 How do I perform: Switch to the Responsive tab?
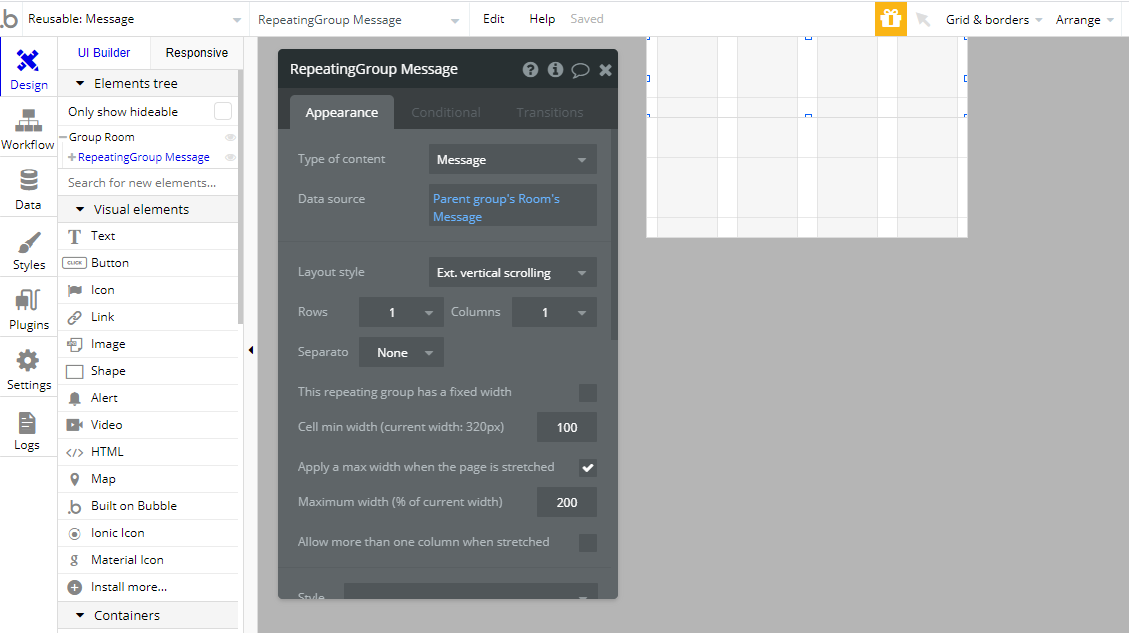click(197, 53)
